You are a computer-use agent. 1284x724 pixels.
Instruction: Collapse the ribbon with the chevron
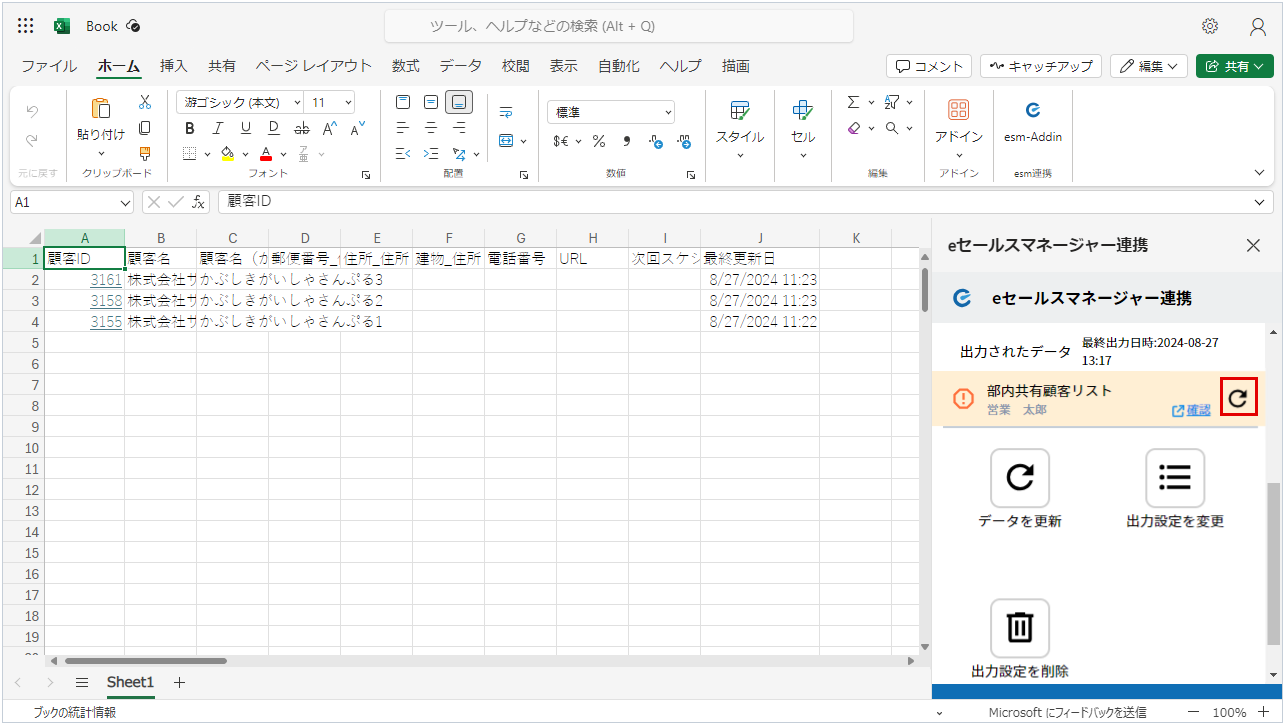pos(1259,172)
